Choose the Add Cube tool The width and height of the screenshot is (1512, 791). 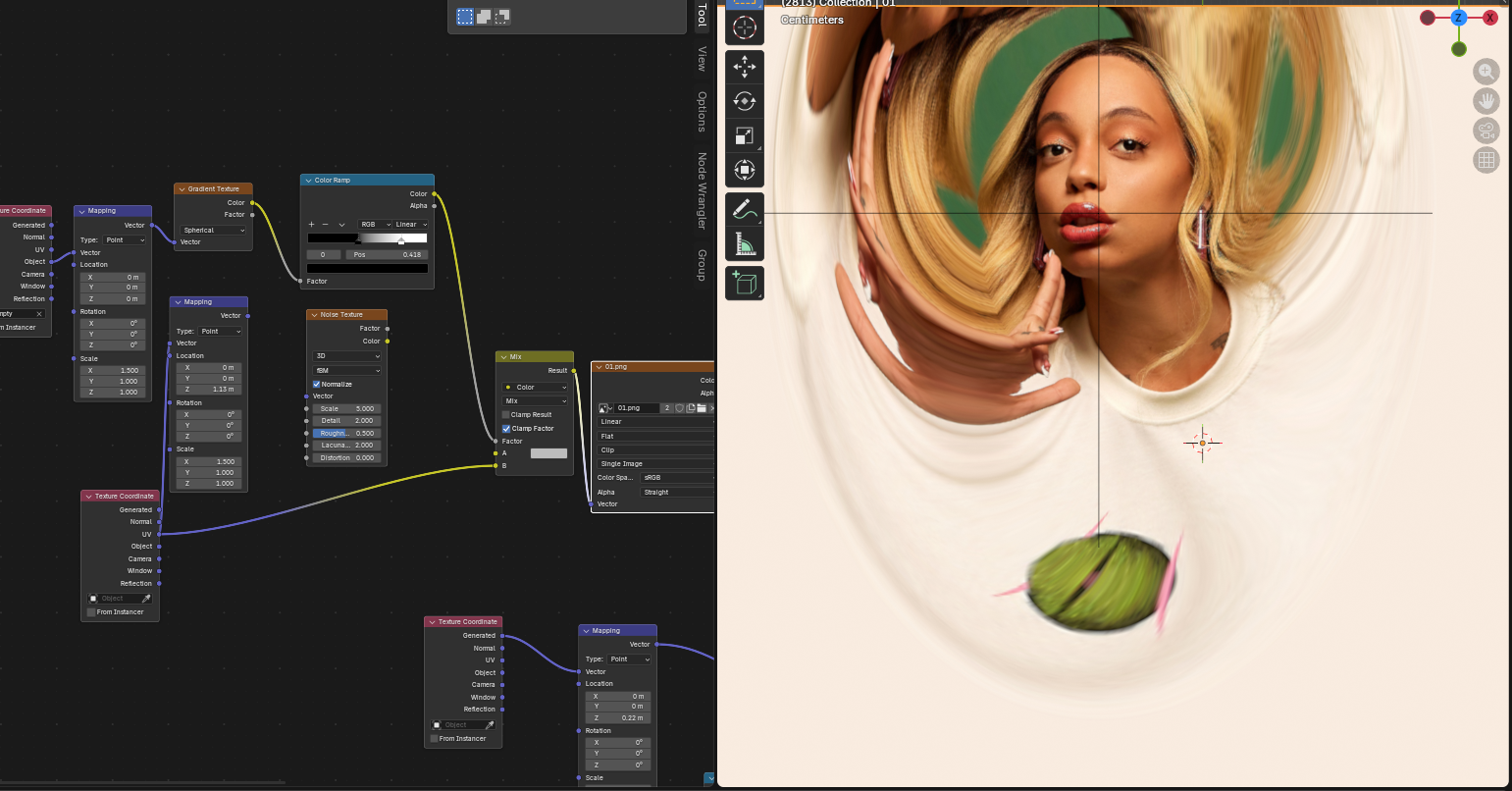click(x=744, y=283)
